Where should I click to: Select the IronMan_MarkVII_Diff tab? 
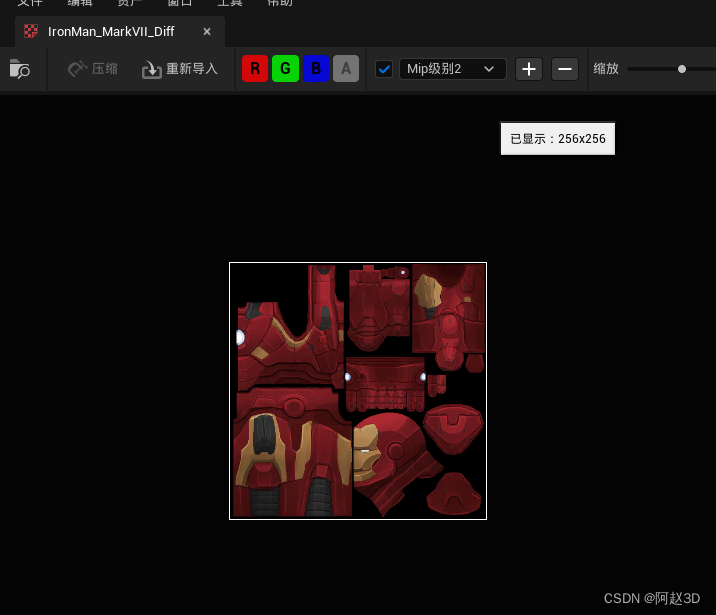(x=120, y=32)
